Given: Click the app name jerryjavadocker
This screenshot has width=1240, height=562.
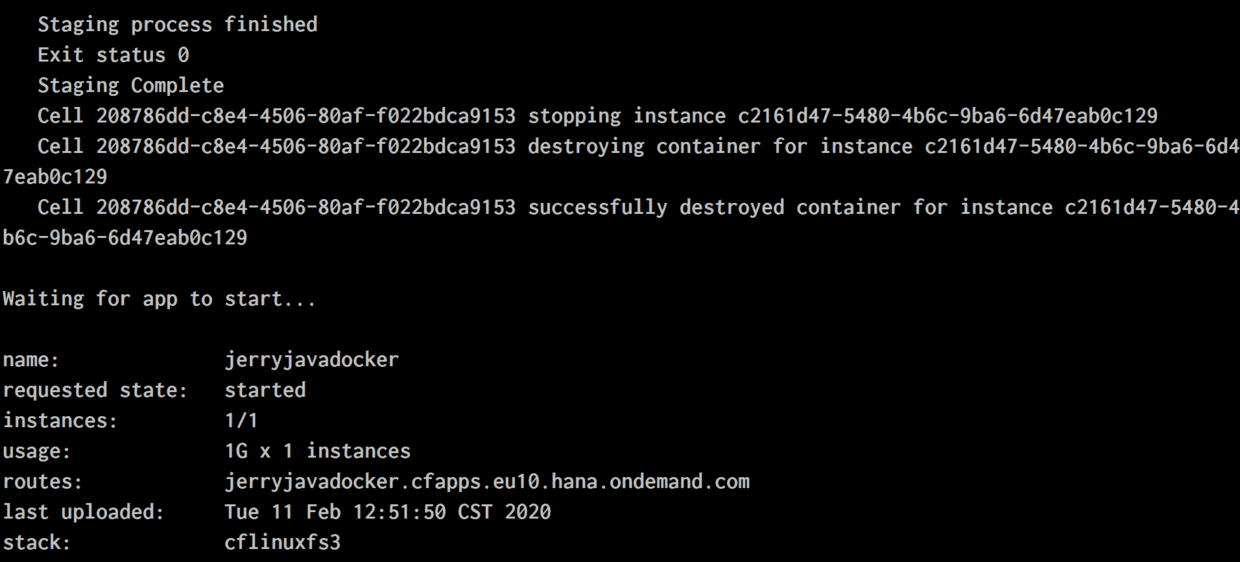Looking at the screenshot, I should [x=311, y=360].
